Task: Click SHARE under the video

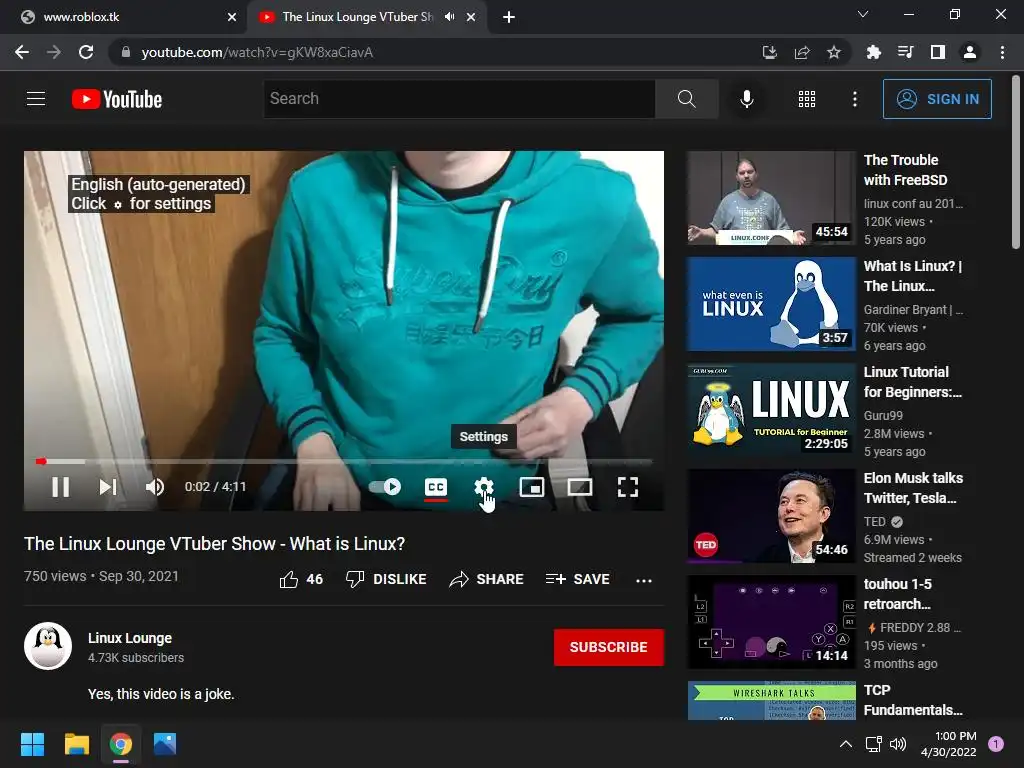Action: (x=487, y=579)
